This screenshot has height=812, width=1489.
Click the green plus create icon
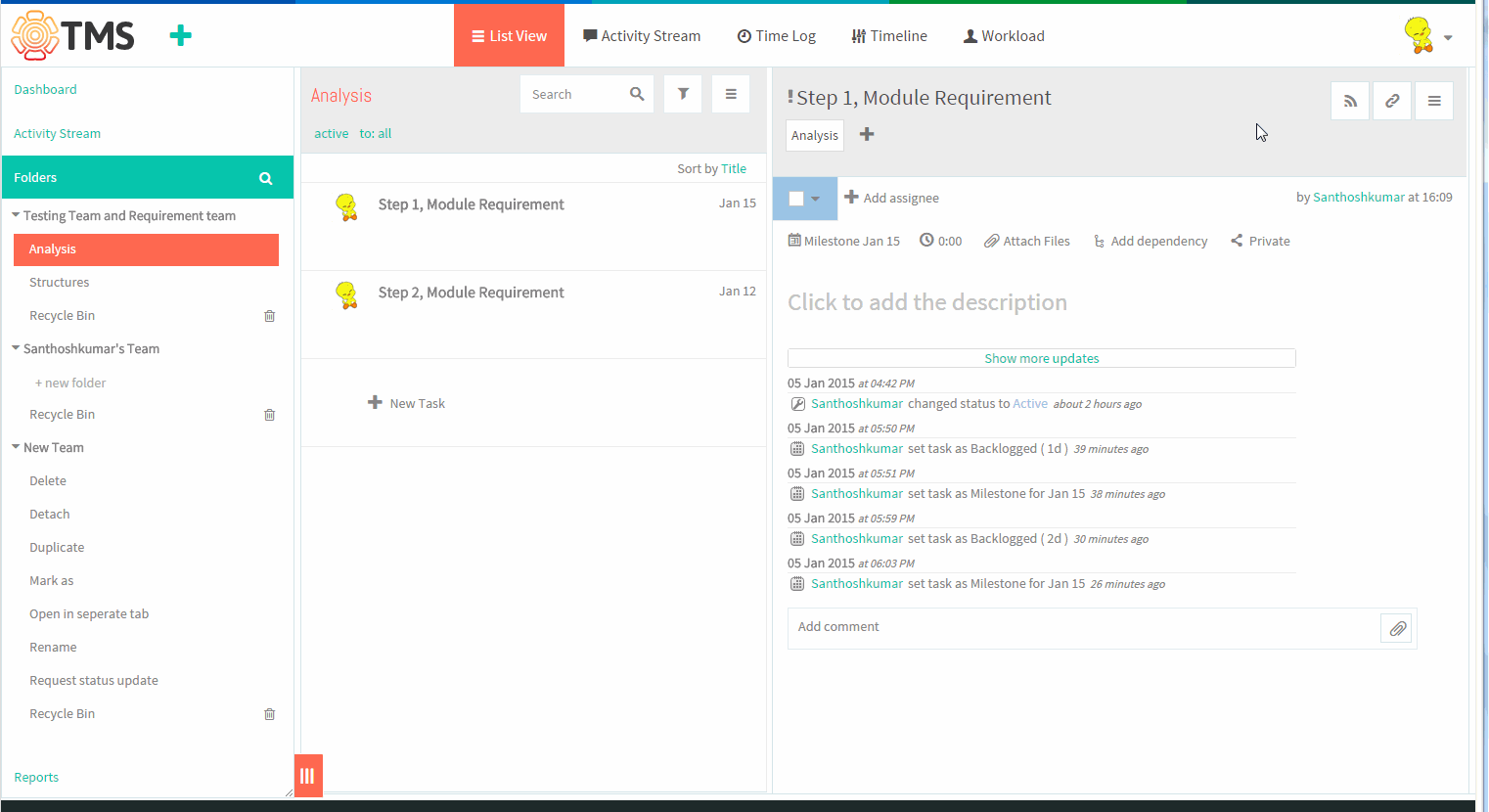(180, 36)
